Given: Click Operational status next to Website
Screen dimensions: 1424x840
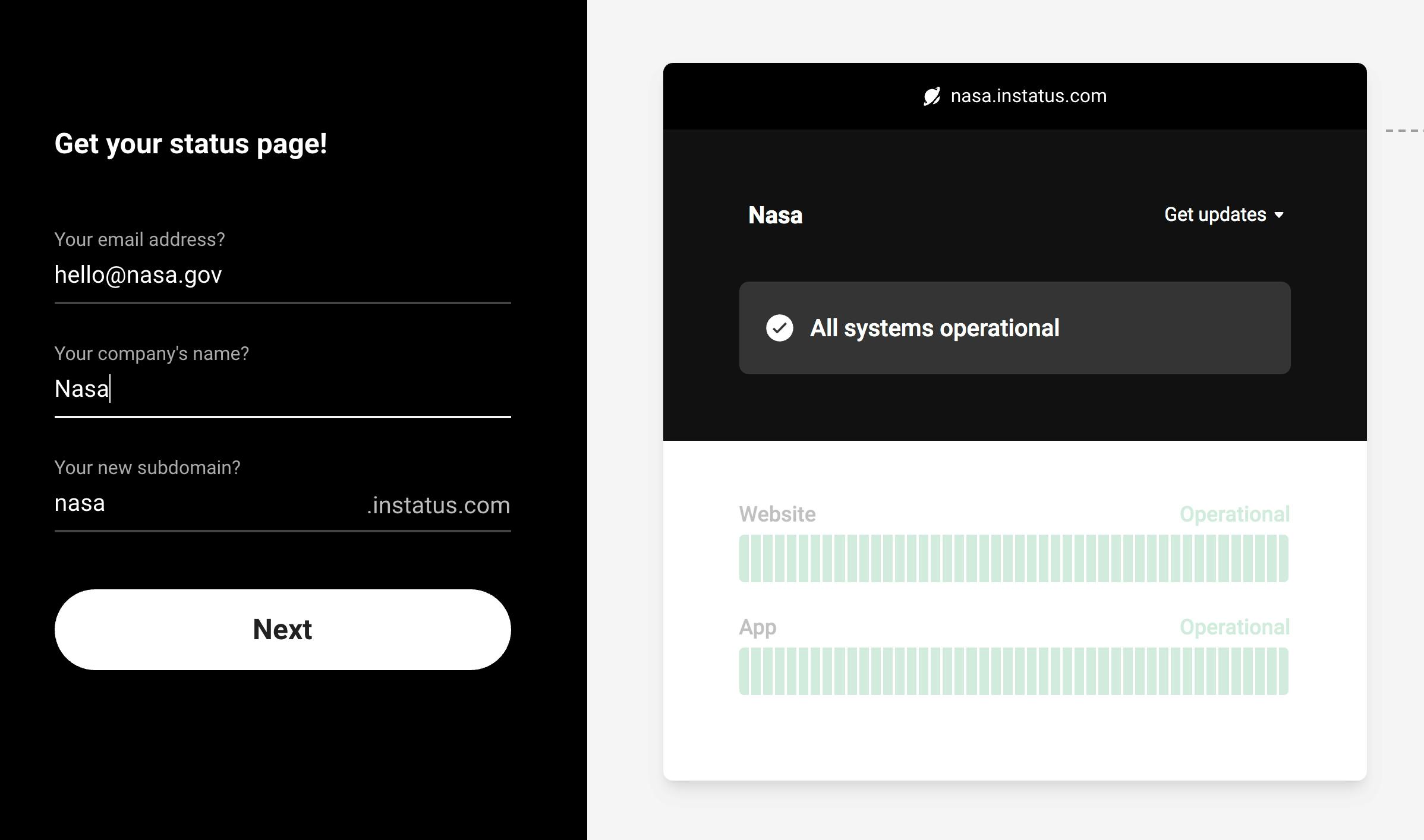Looking at the screenshot, I should (1234, 514).
